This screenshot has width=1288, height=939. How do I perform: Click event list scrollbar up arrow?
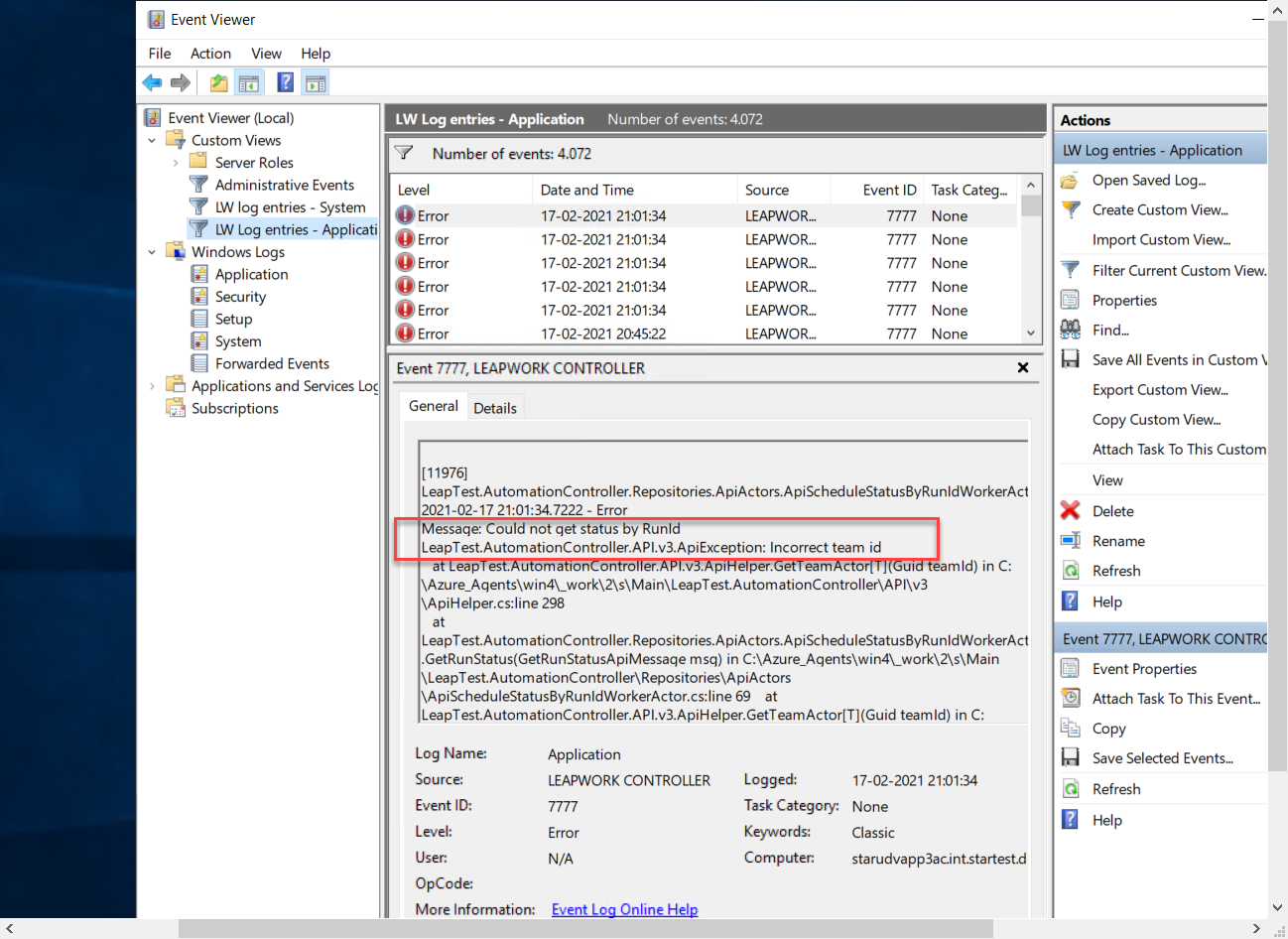pyautogui.click(x=1031, y=186)
